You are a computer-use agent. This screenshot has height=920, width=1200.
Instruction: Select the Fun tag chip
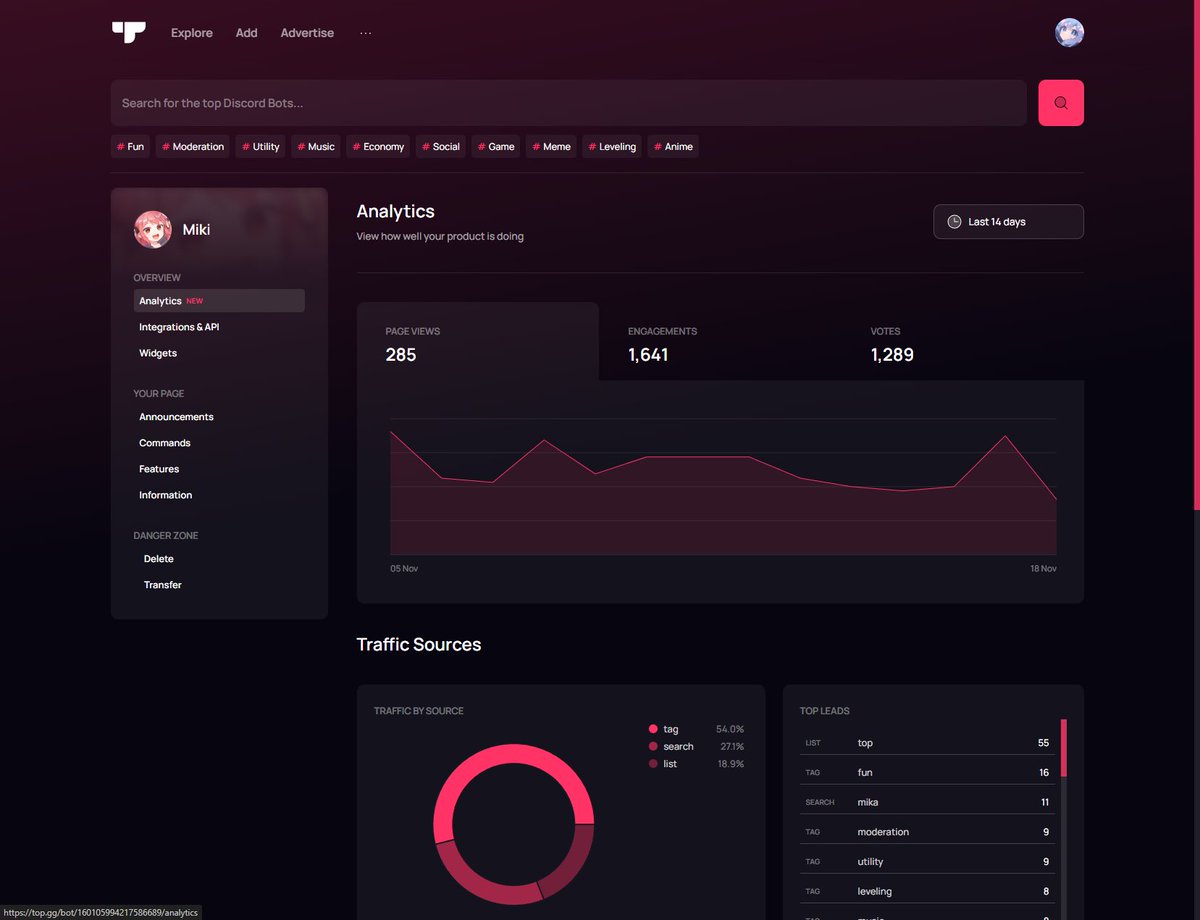(x=130, y=147)
